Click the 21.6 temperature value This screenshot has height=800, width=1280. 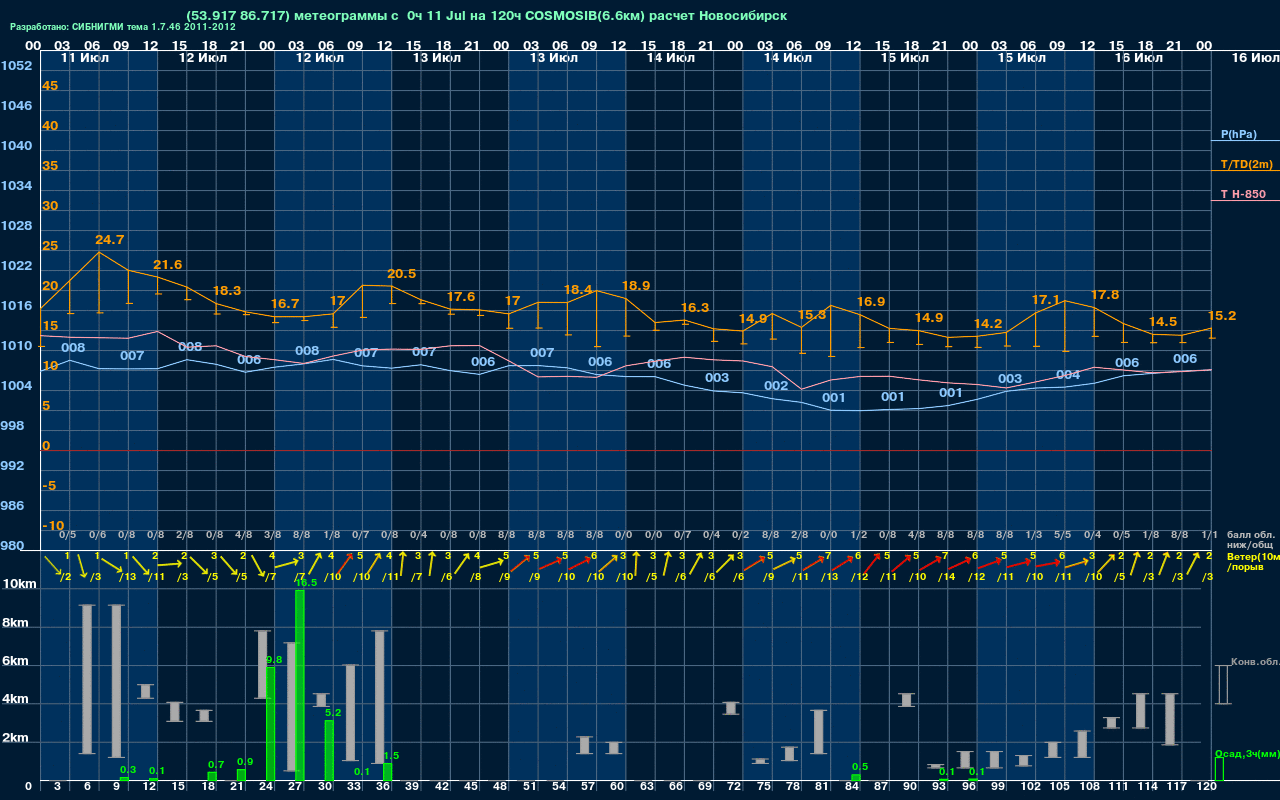pos(167,265)
